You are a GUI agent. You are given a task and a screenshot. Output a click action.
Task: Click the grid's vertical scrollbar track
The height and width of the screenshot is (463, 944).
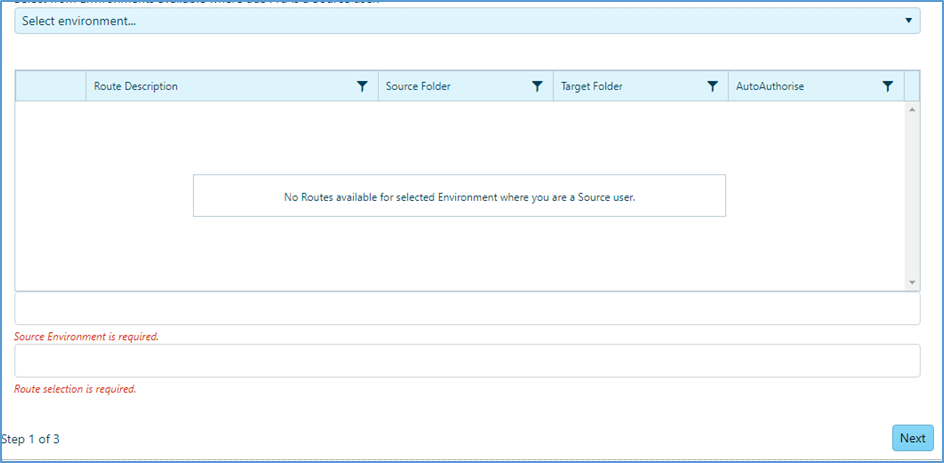tap(911, 196)
